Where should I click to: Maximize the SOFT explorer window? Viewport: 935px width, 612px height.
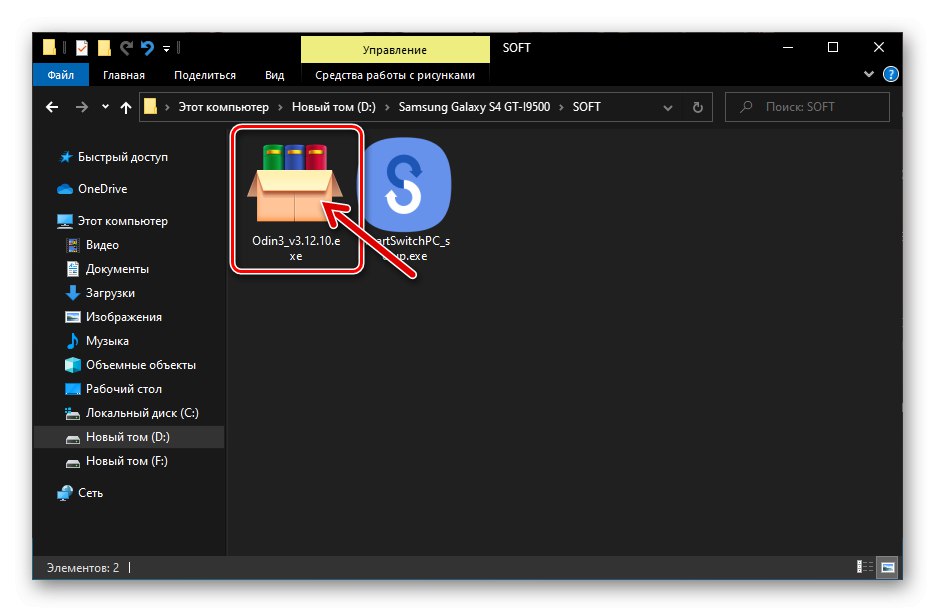(x=833, y=48)
